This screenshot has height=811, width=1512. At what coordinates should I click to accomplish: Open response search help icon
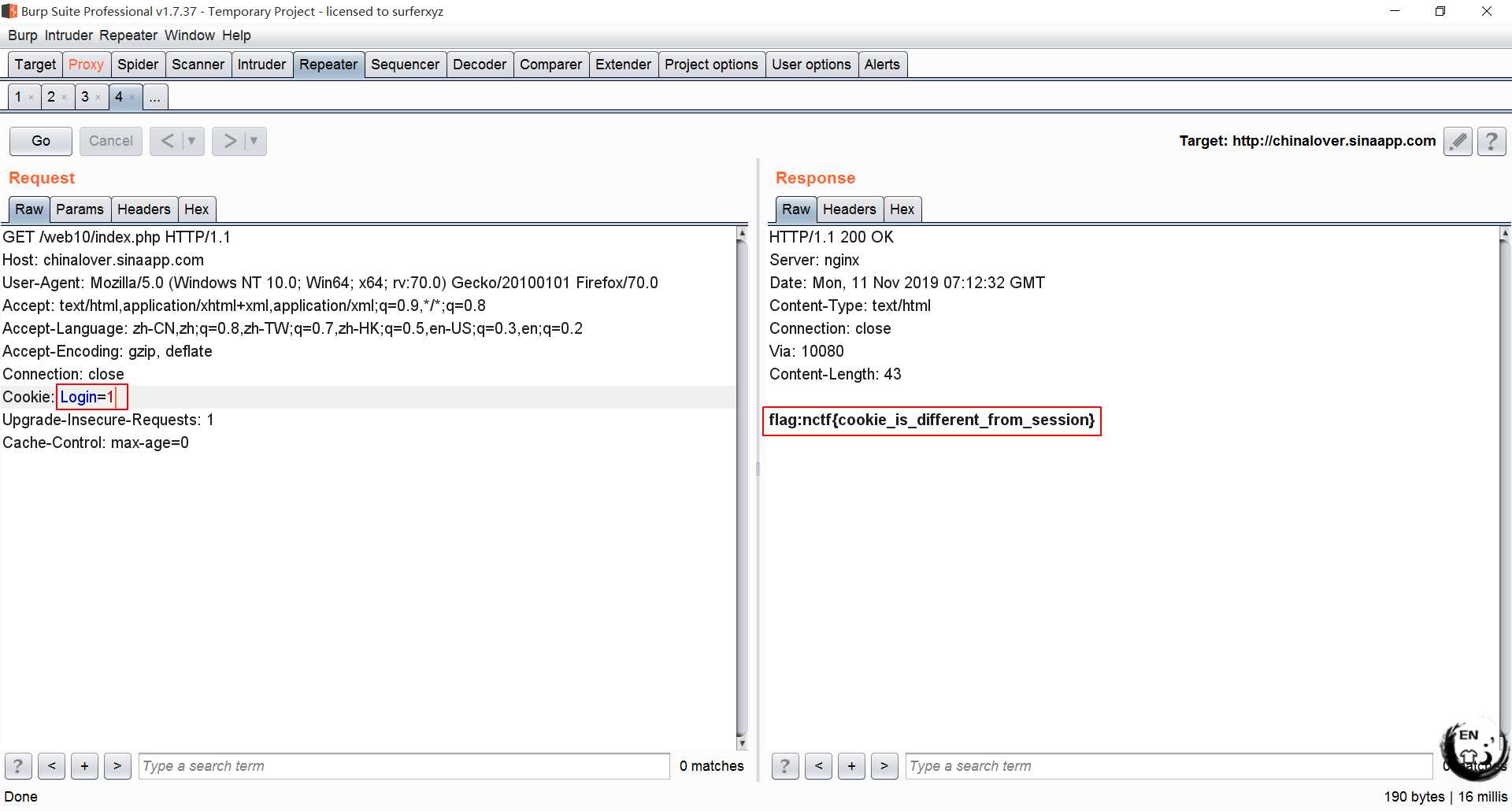point(785,765)
